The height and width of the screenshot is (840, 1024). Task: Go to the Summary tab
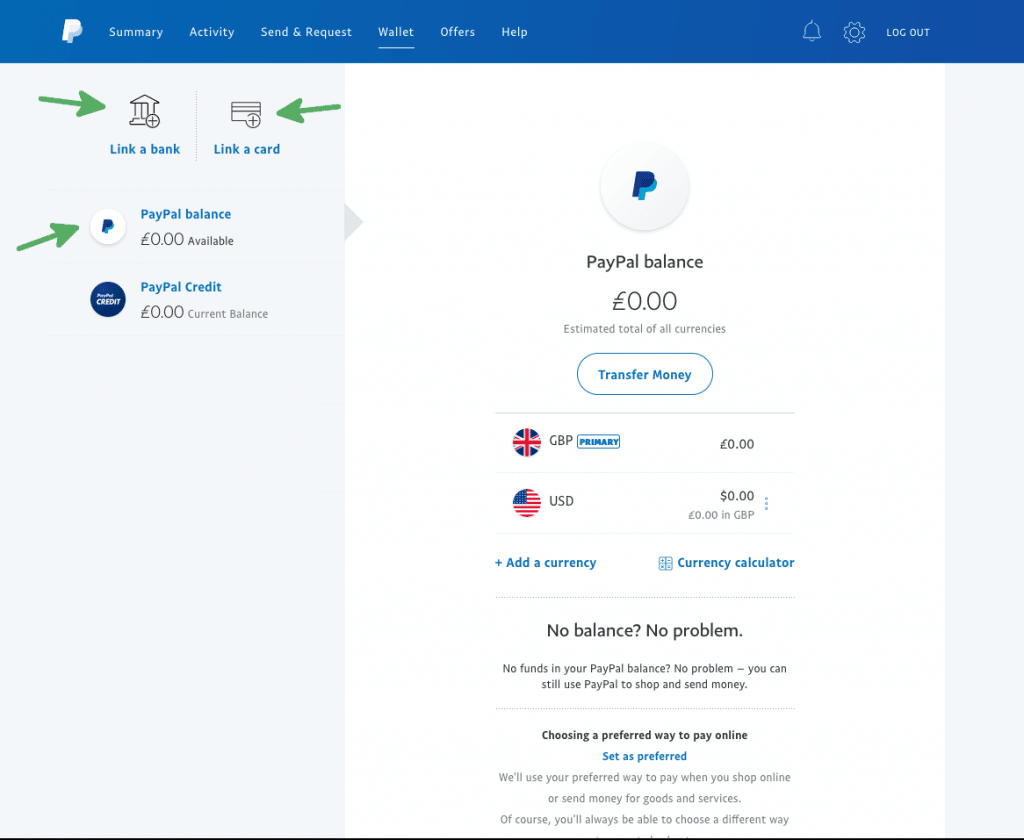pyautogui.click(x=136, y=32)
